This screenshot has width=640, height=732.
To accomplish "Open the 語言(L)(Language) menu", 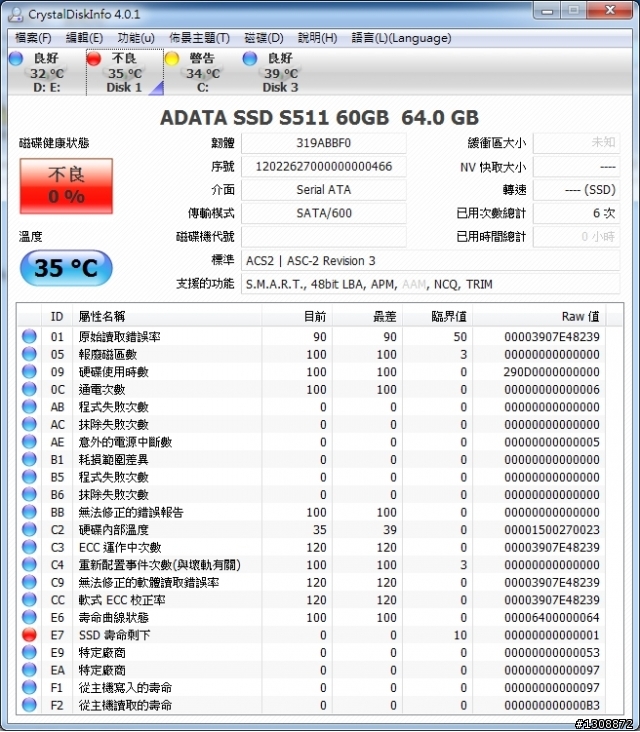I will pos(401,38).
